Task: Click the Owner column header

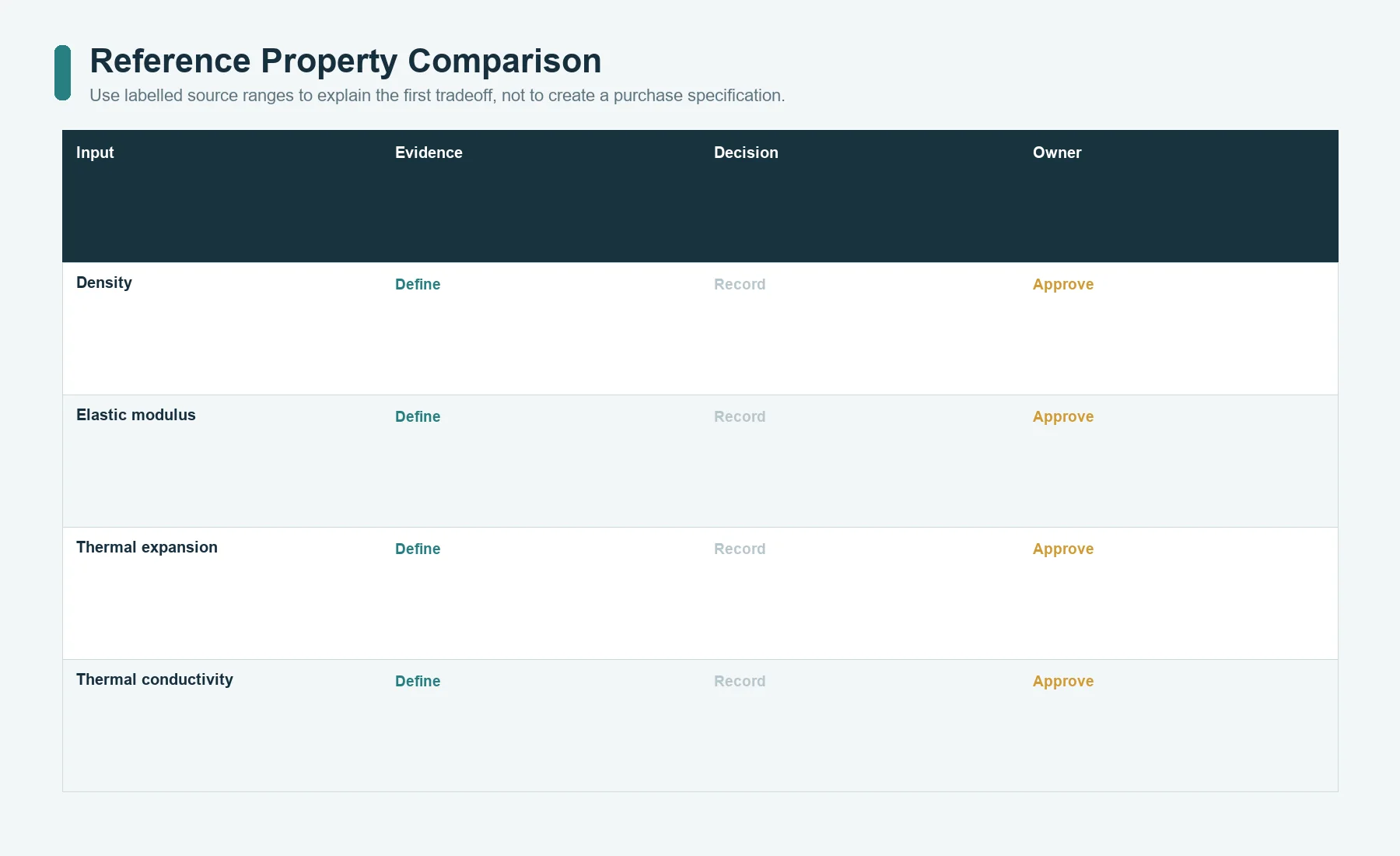Action: 1057,153
